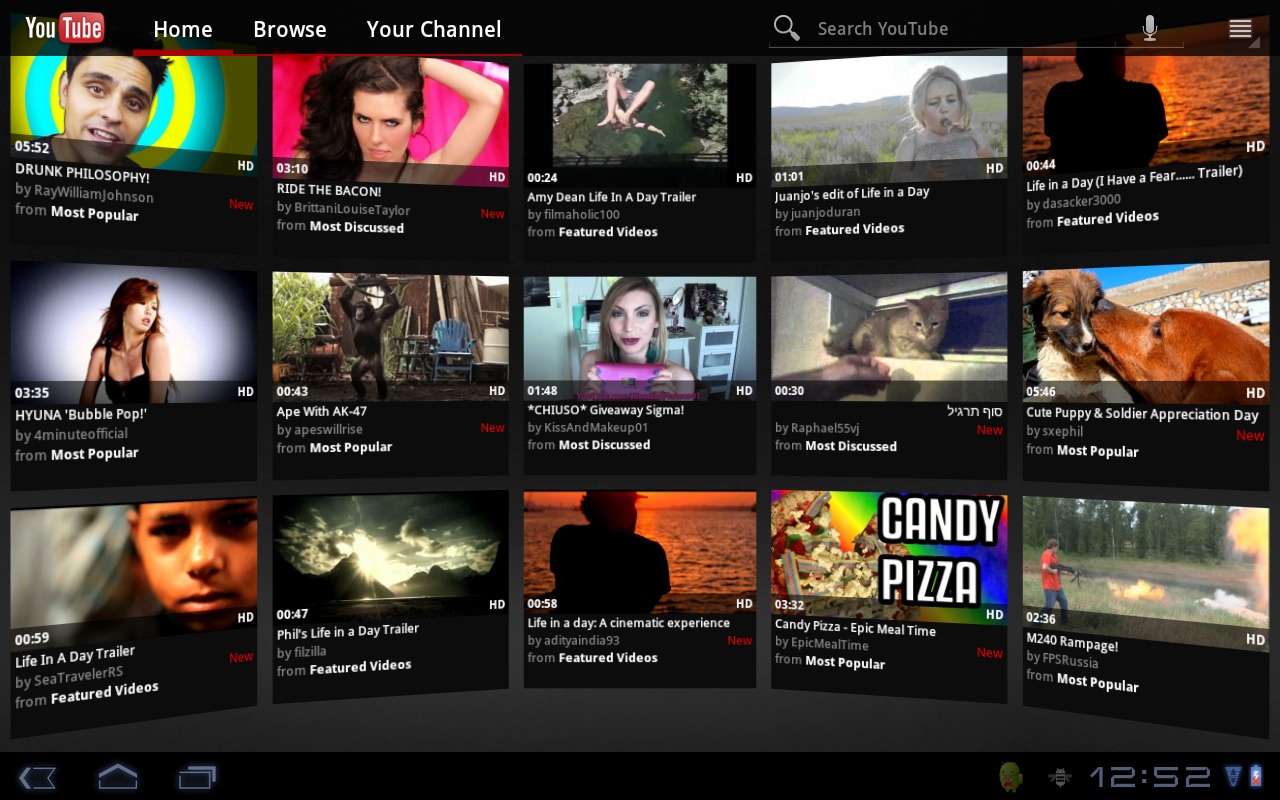Tap the system Back arrow button
The height and width of the screenshot is (800, 1280).
click(37, 777)
